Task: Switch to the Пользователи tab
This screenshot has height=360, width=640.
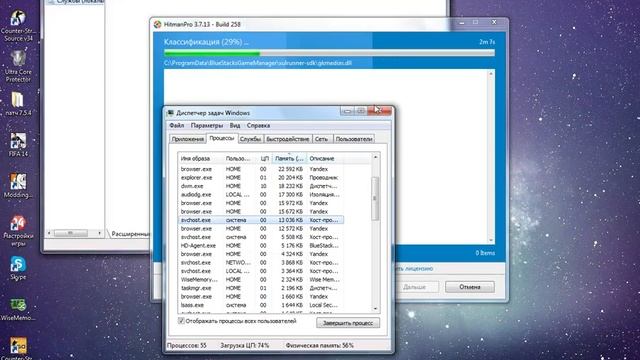Action: coord(354,139)
